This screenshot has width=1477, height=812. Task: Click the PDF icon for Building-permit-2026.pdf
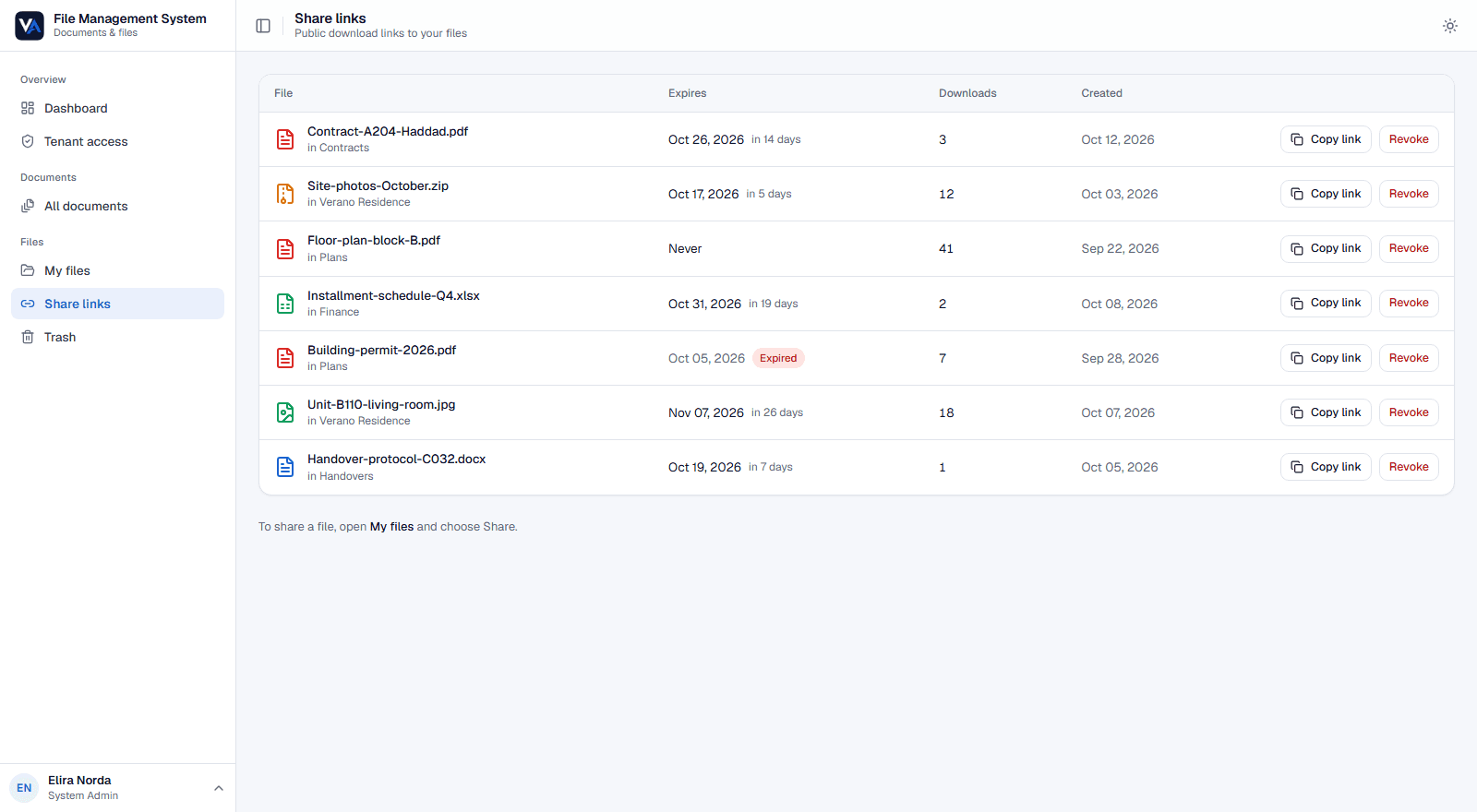point(285,358)
